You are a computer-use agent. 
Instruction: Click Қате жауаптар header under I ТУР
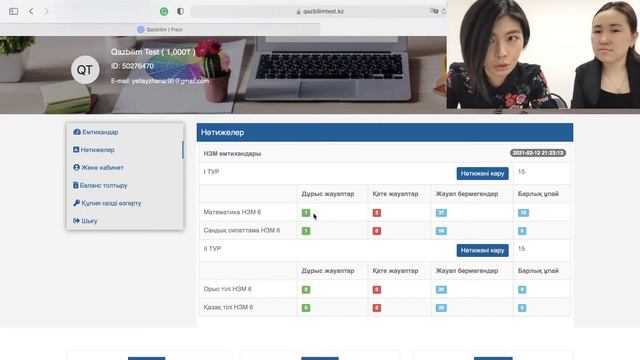pos(395,194)
